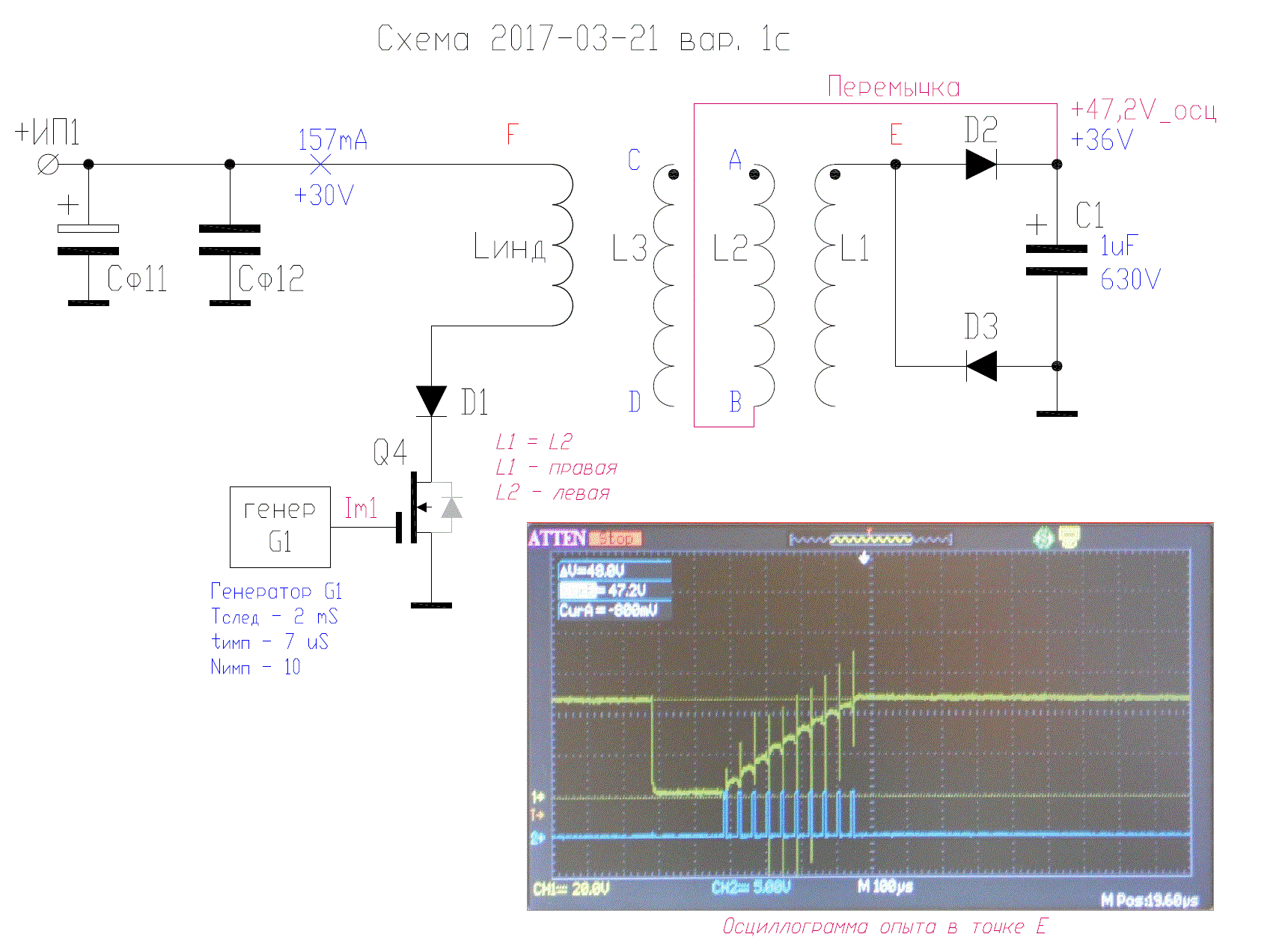The image size is (1288, 949).
Task: Click the генер G1 generator box
Action: (x=280, y=527)
